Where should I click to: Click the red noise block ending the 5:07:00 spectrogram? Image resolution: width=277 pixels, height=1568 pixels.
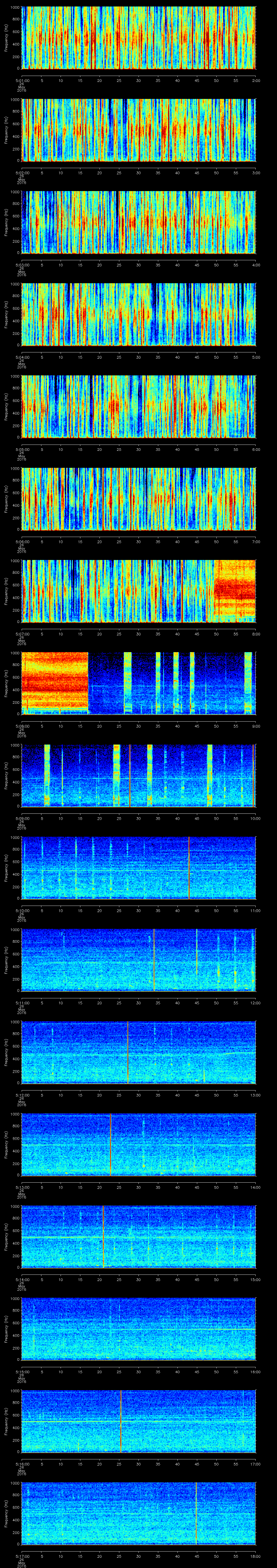[x=235, y=591]
